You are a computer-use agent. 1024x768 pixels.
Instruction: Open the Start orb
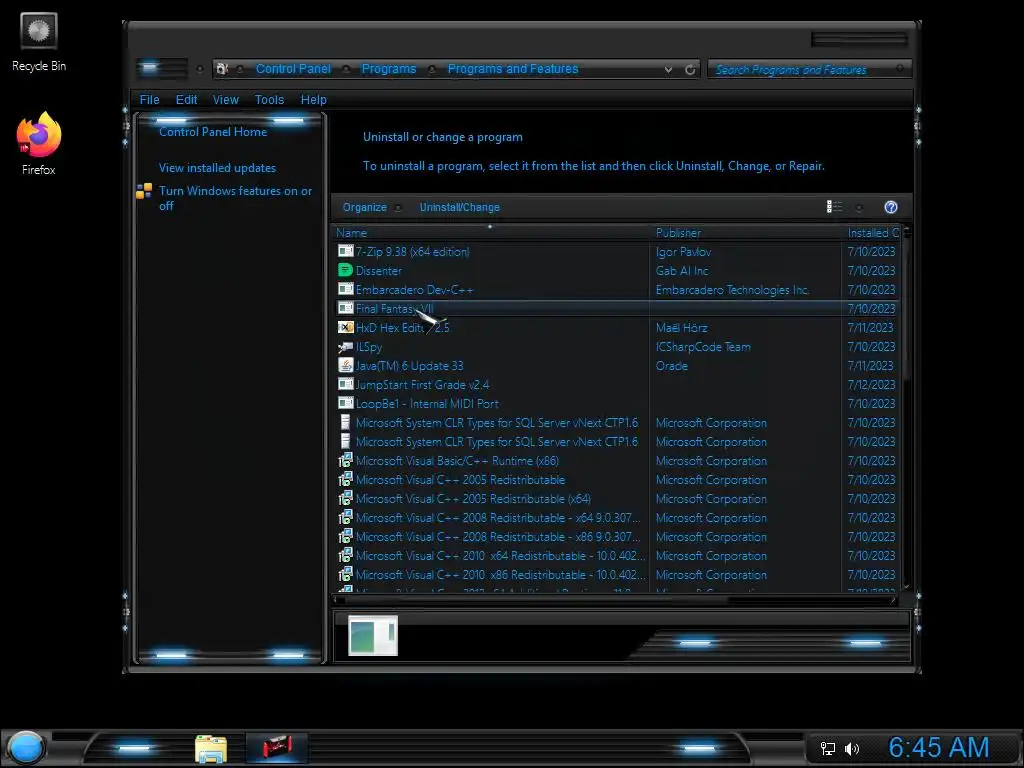click(x=26, y=748)
